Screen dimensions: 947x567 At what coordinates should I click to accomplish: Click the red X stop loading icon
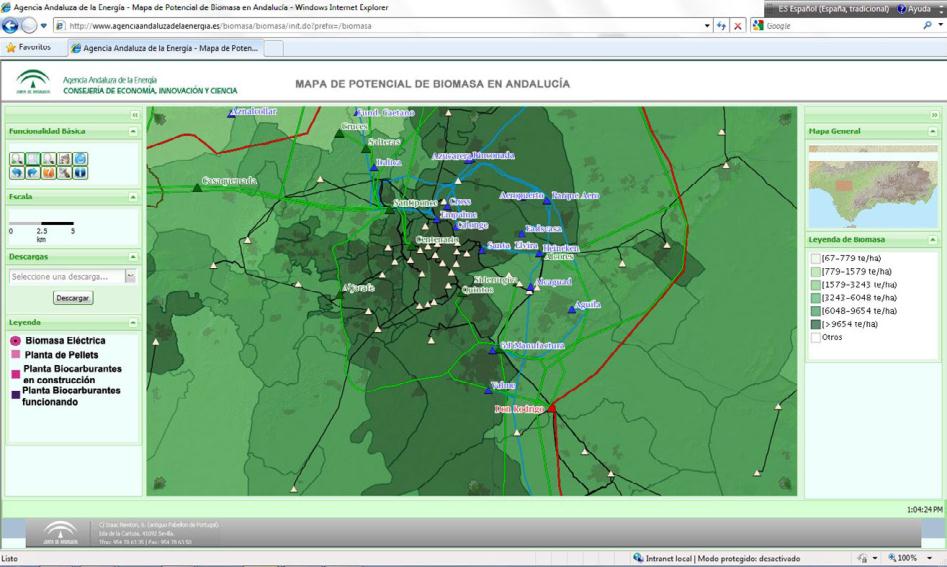(737, 26)
